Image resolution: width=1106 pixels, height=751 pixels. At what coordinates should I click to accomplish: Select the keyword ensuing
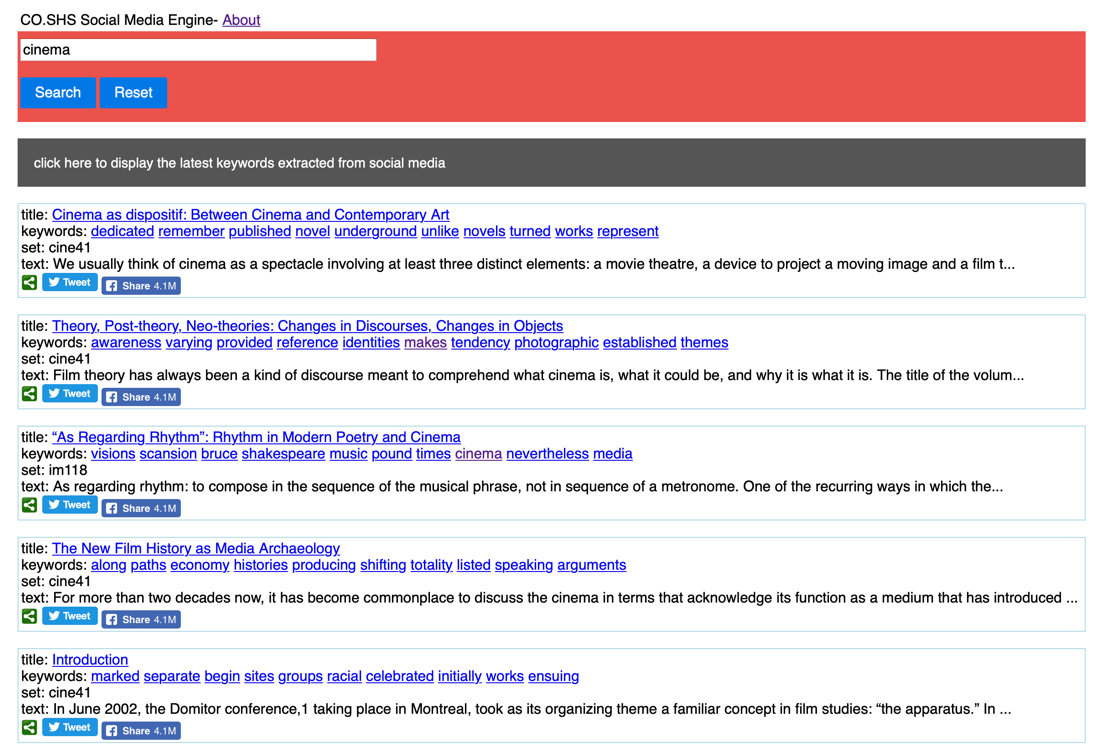coord(554,676)
